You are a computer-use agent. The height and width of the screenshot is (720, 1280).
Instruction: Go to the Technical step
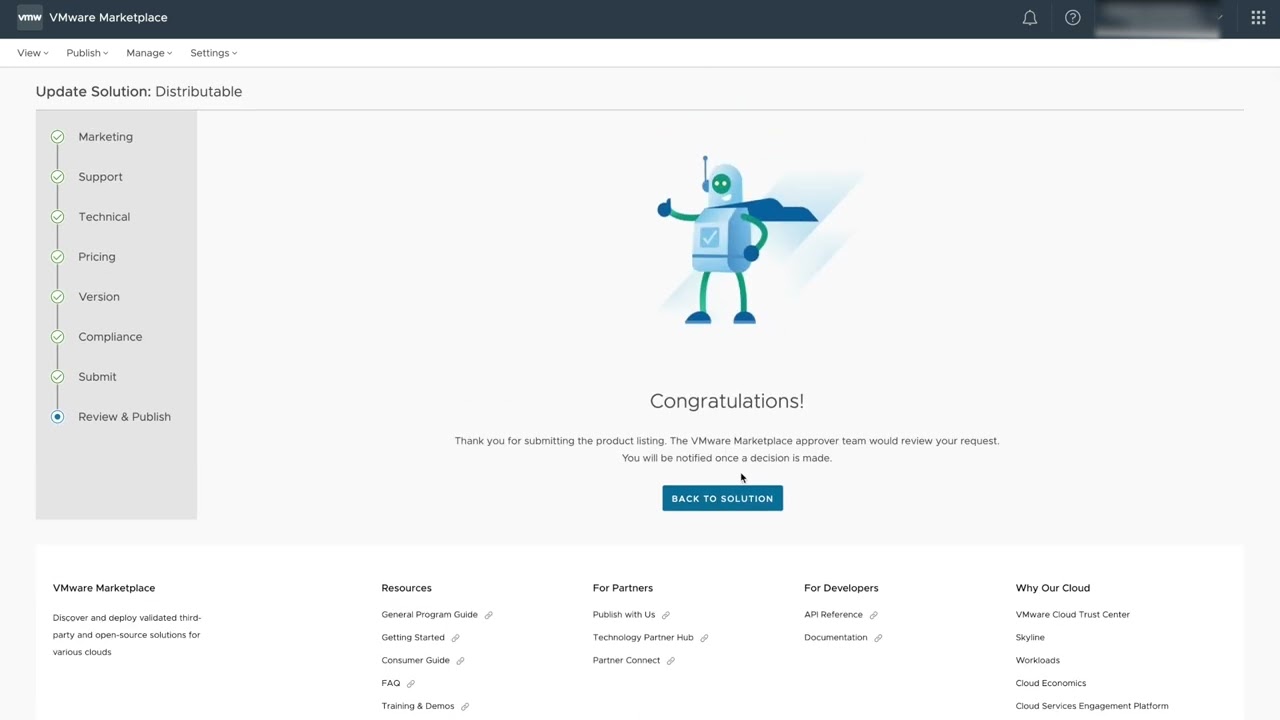[x=104, y=217]
